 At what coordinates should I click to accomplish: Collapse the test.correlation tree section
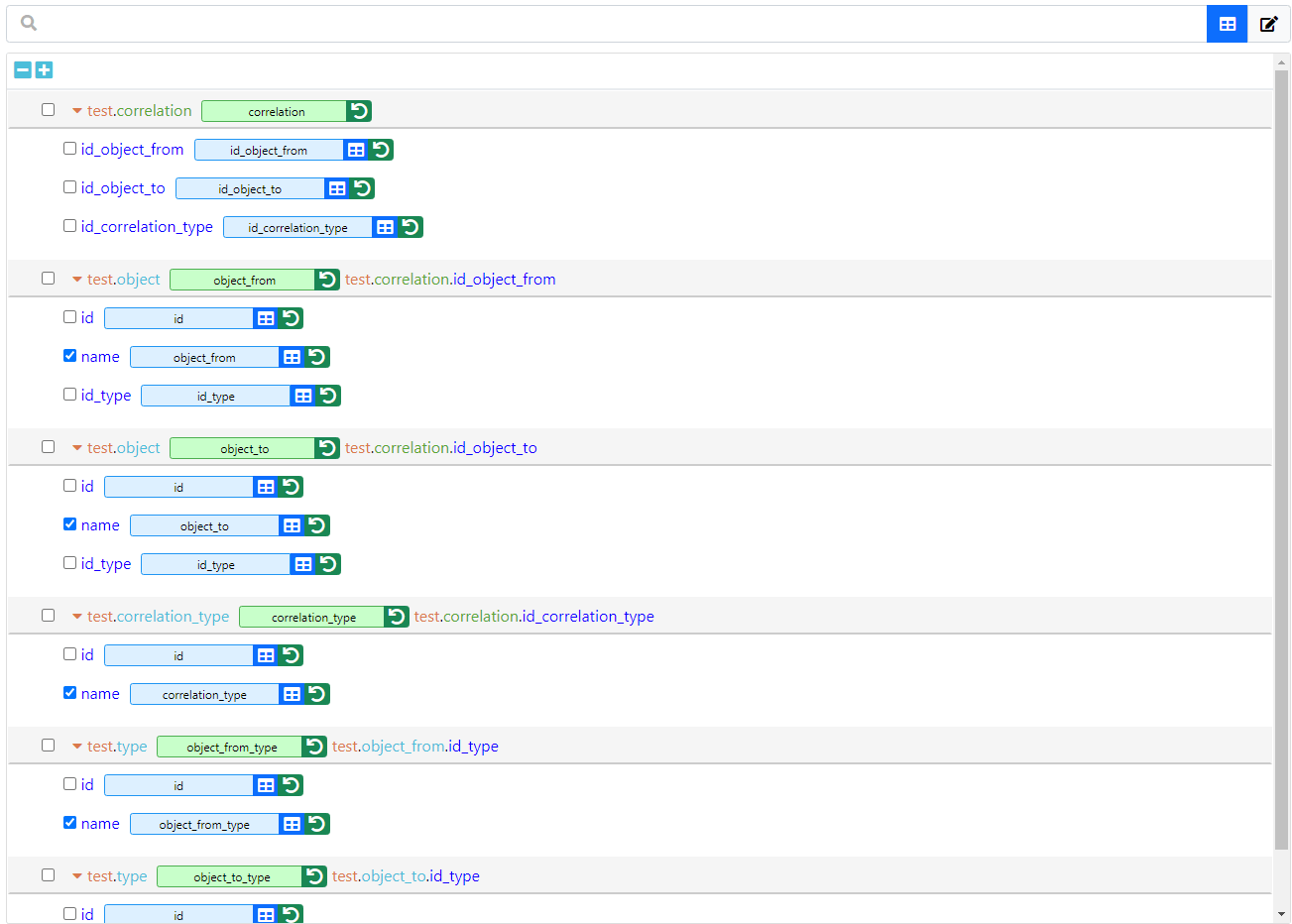(x=77, y=111)
